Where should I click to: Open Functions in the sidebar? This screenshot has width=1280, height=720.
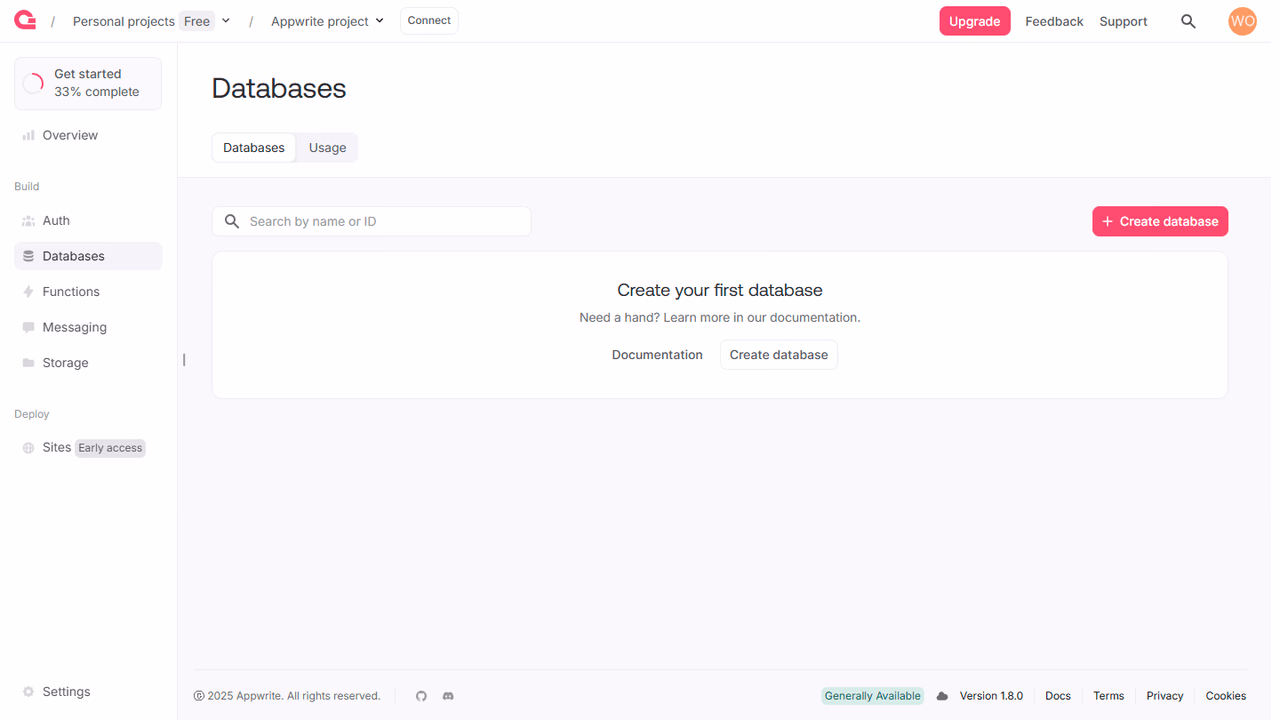tap(88, 292)
